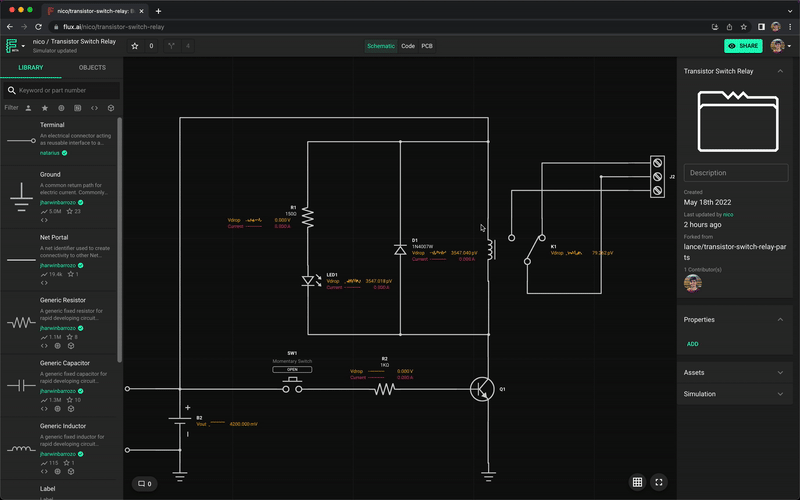
Task: Open the user avatar account menu
Action: pyautogui.click(x=781, y=46)
